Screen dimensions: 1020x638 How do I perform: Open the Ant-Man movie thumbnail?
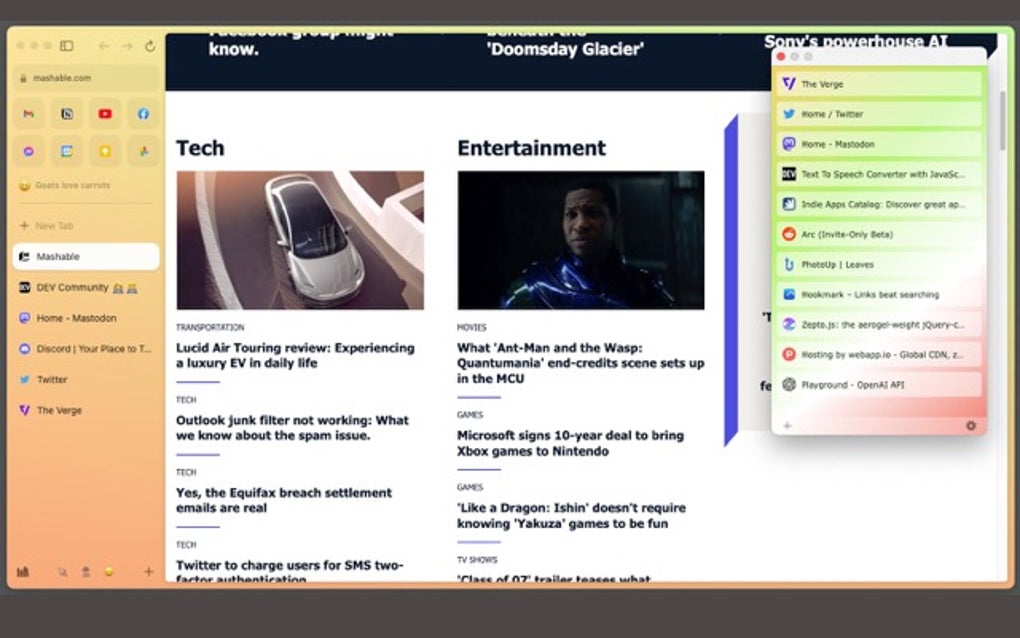pos(581,240)
